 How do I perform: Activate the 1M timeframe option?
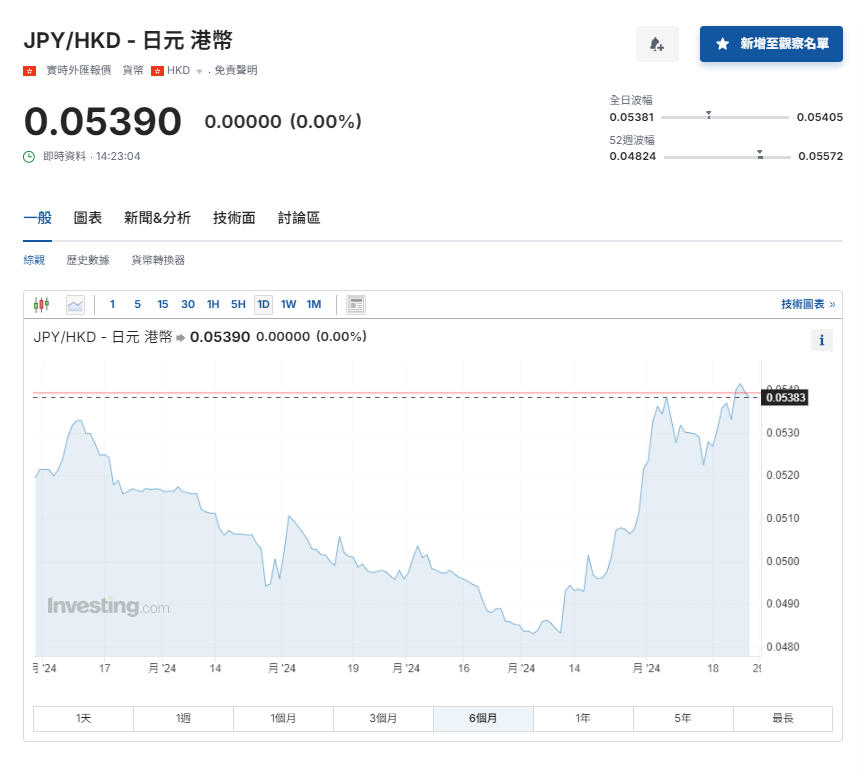click(x=313, y=304)
